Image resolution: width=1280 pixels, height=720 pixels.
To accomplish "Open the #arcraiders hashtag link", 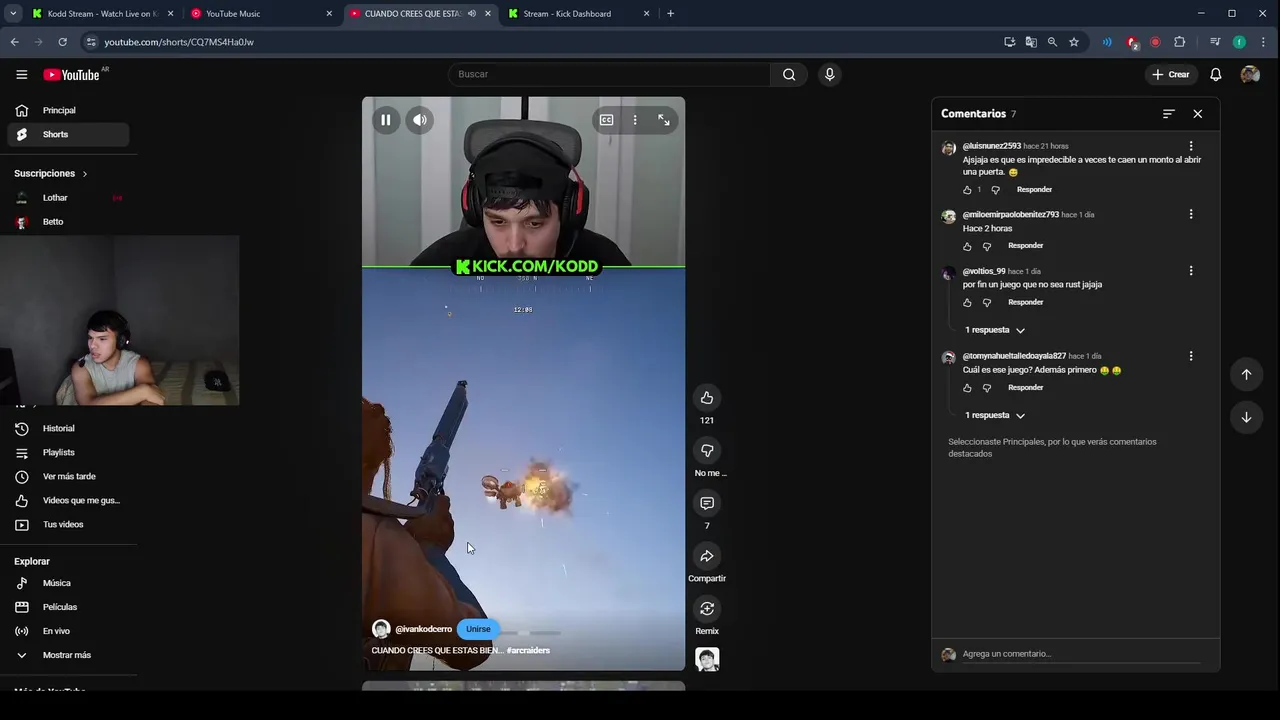I will click(528, 650).
